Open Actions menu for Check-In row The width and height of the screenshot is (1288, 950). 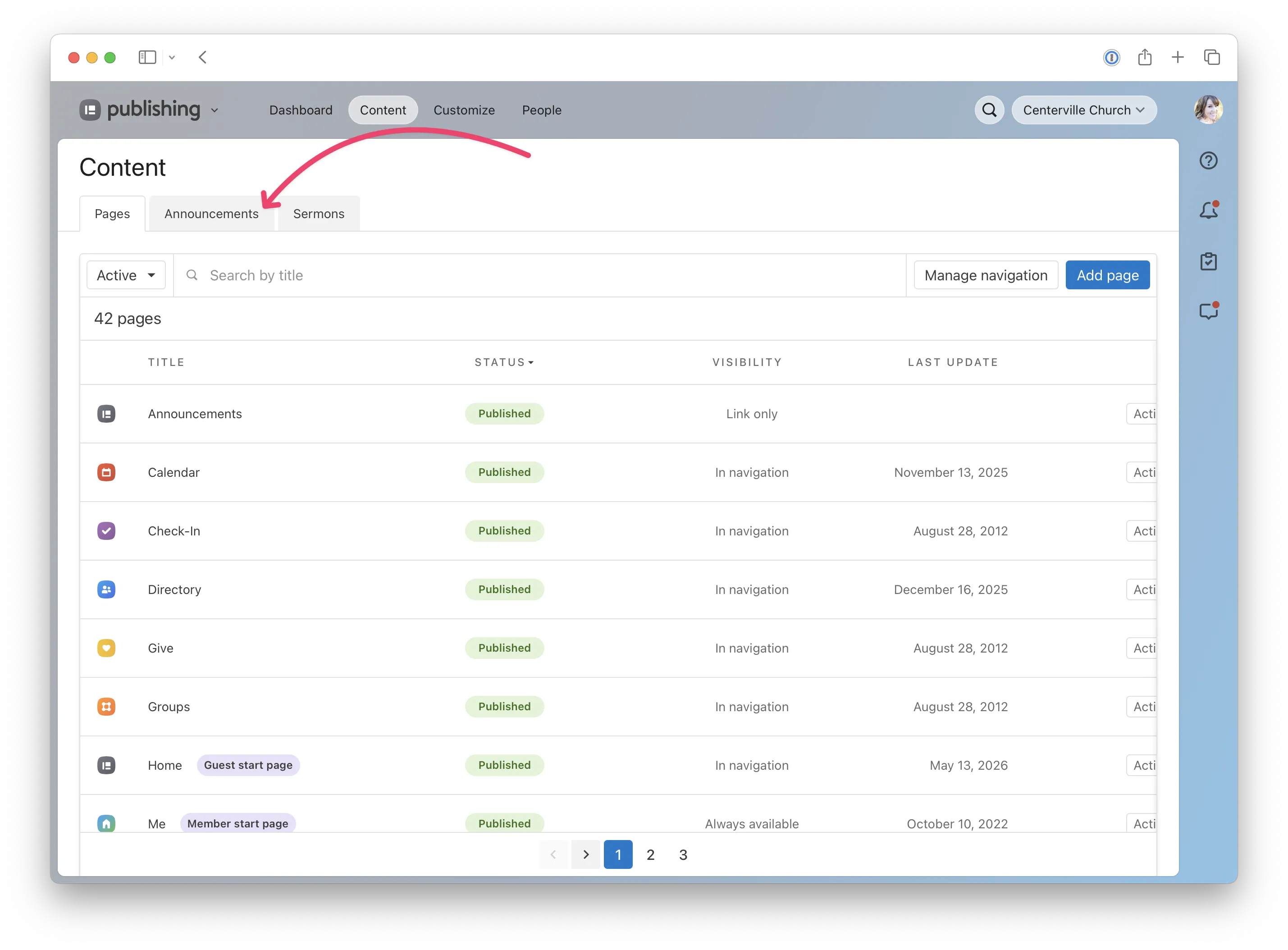coord(1142,531)
